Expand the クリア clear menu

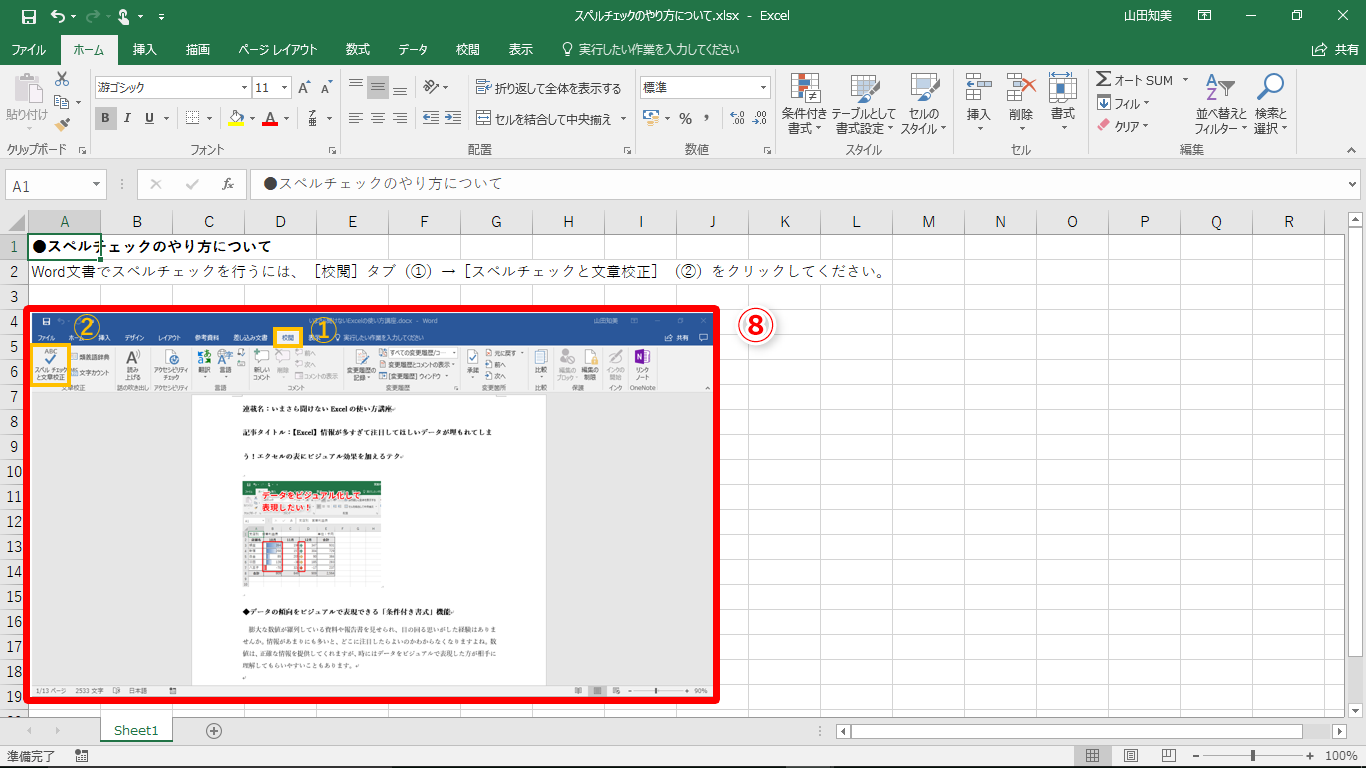click(1123, 126)
